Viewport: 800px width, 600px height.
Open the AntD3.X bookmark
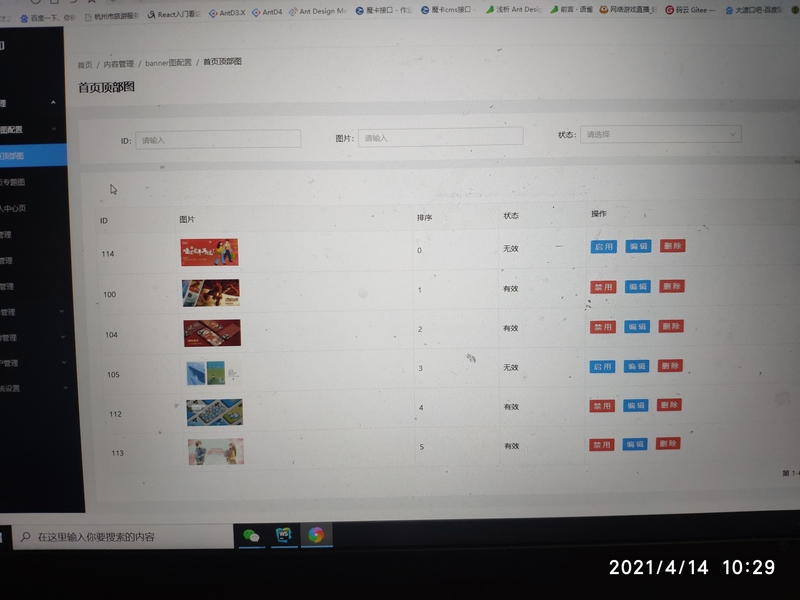pyautogui.click(x=227, y=12)
